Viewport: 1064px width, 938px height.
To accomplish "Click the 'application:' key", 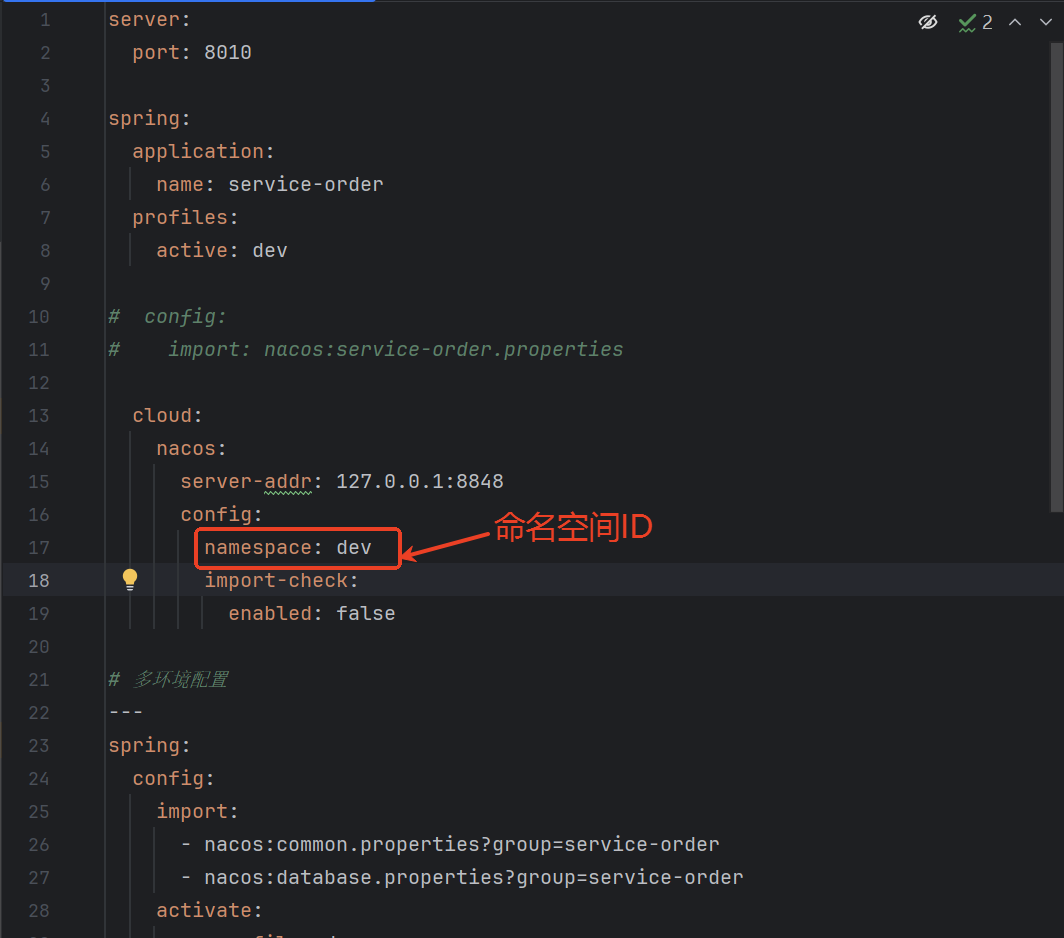I will (204, 151).
